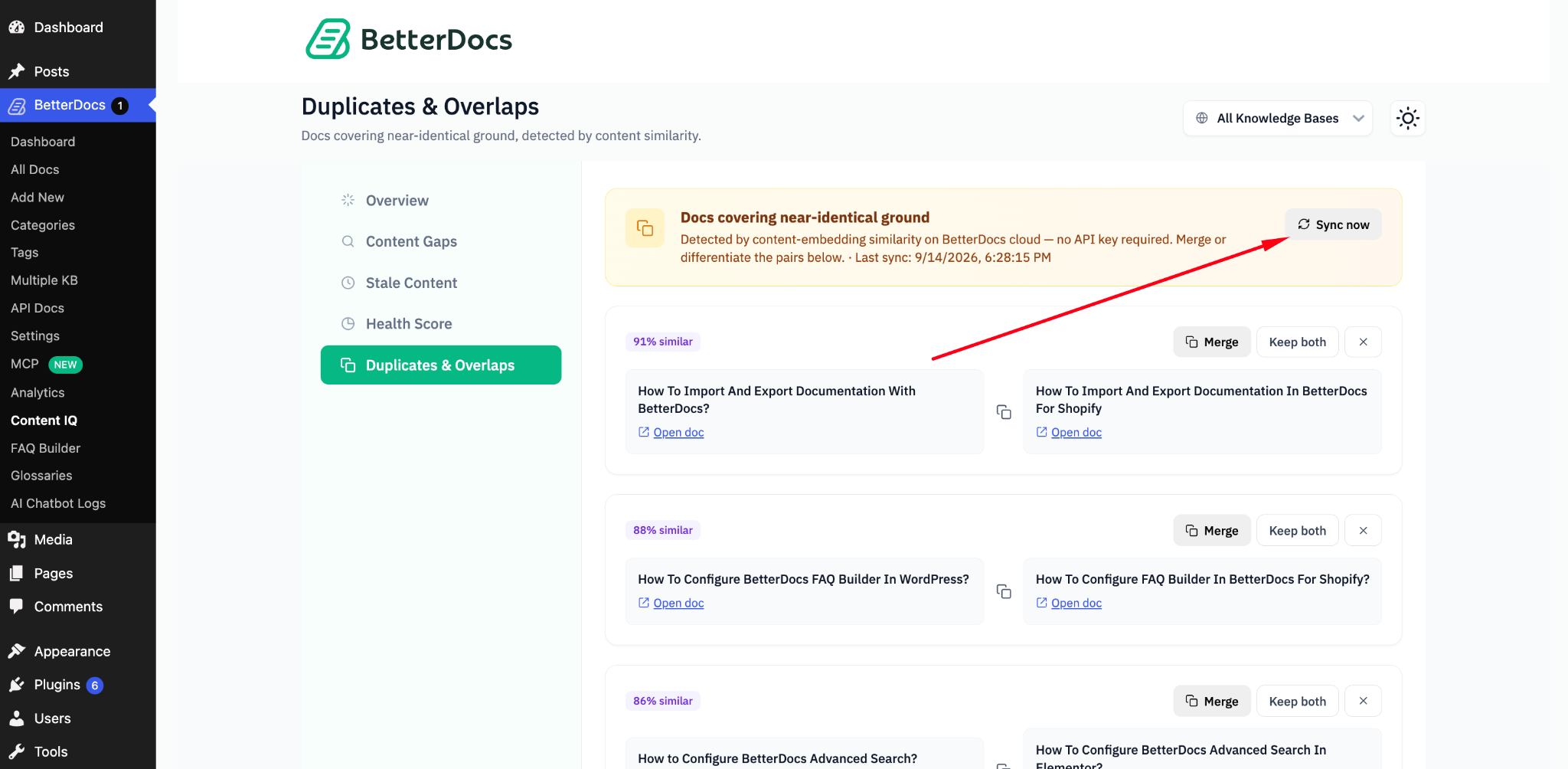Screen dimensions: 1568x769
Task: Click the Appearance paintbrush icon
Action: 17,652
